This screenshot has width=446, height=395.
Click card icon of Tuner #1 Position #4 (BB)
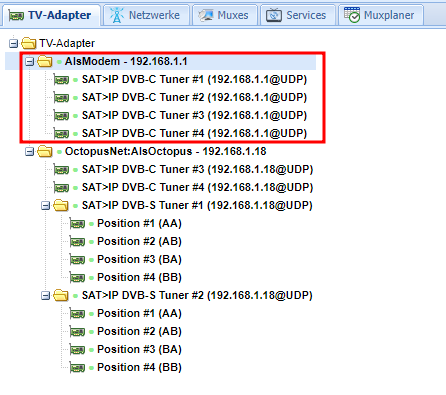point(78,278)
